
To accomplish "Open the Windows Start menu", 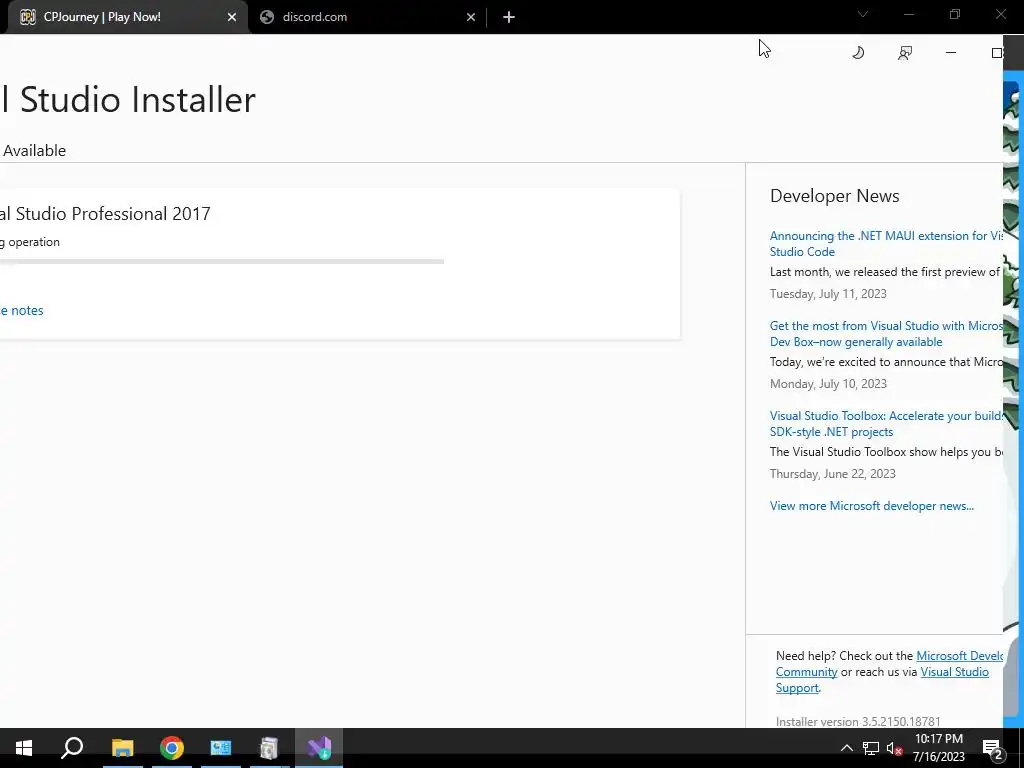I will [x=24, y=748].
